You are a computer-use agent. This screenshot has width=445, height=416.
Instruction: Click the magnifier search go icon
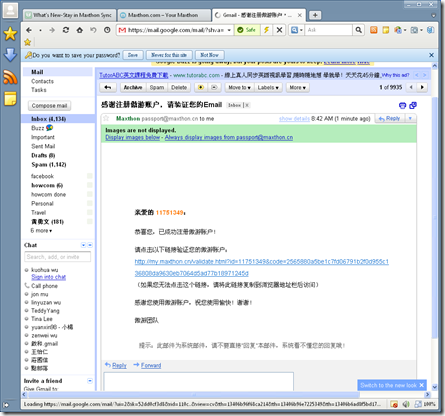coord(358,30)
